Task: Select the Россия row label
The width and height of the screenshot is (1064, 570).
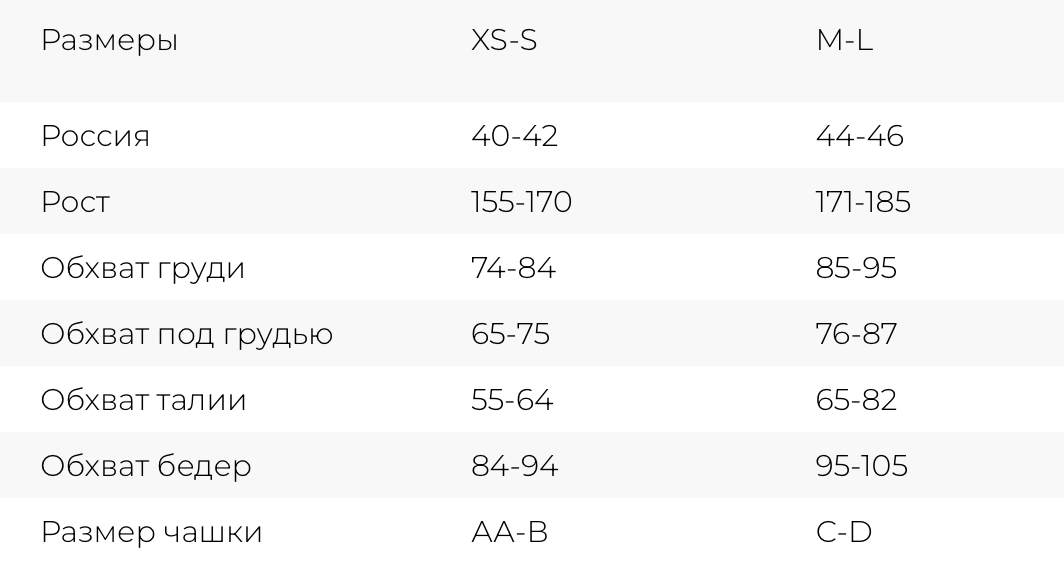Action: coord(95,136)
